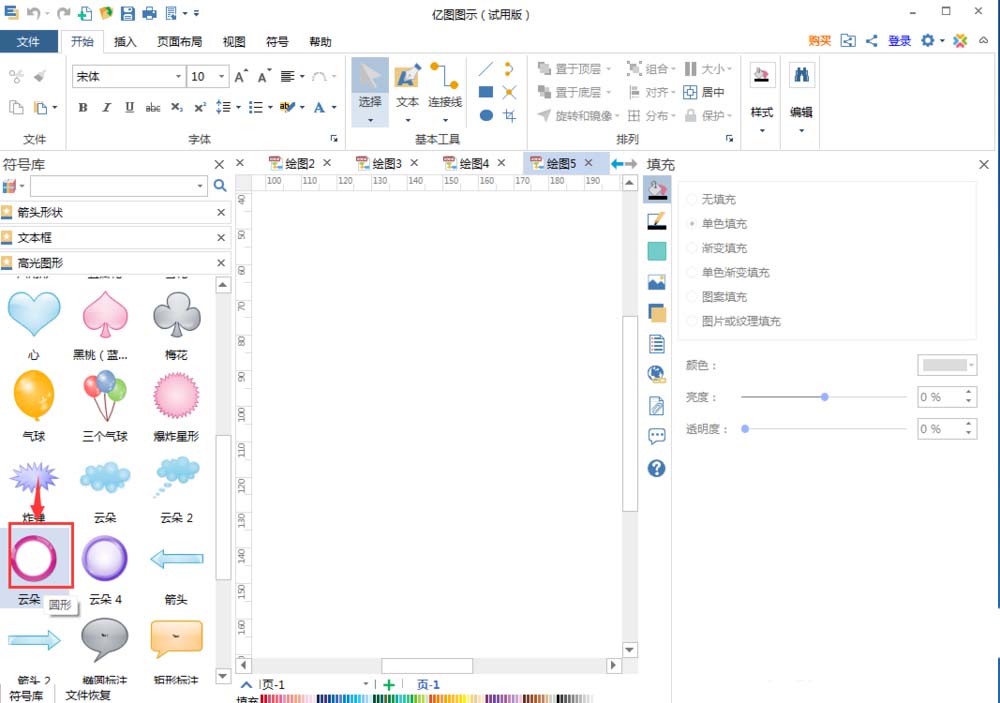Close the 箭头形状 library category
Viewport: 1000px width, 703px height.
coord(221,212)
